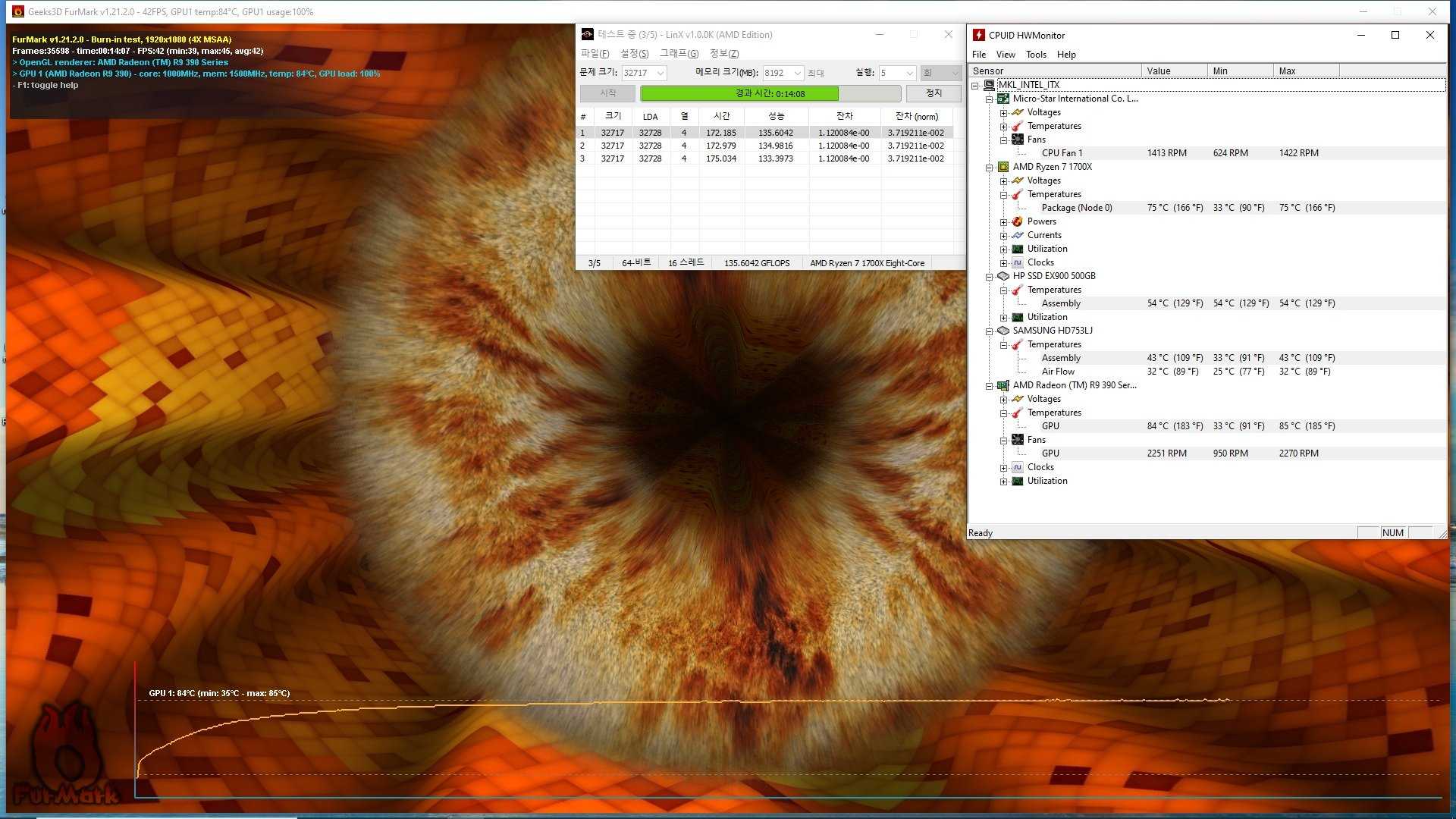Viewport: 1456px width, 819px height.
Task: Open the Tools menu in HWMonitor
Action: tap(1036, 55)
